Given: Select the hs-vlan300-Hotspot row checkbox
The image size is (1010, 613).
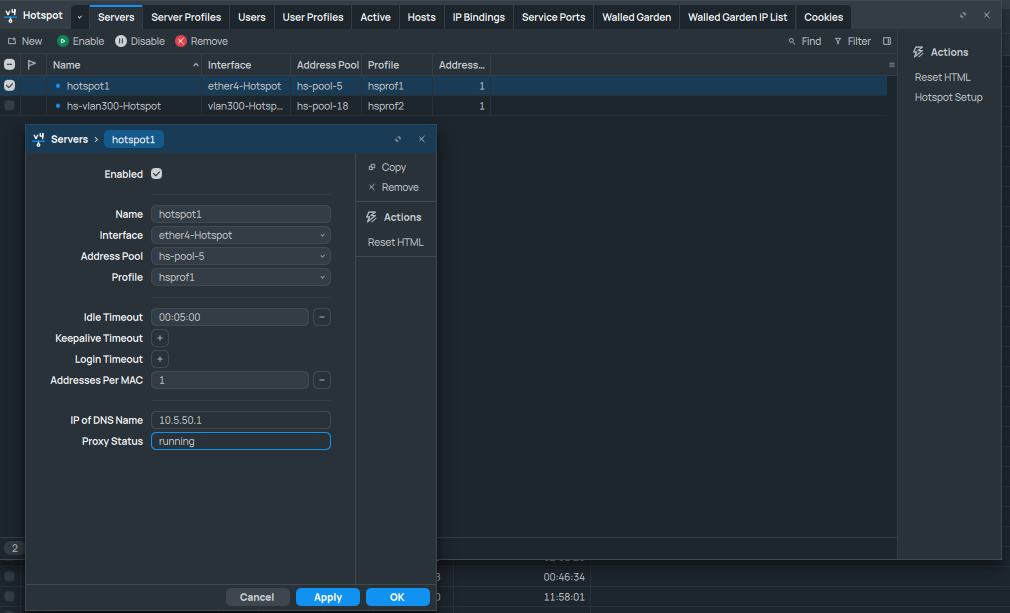Looking at the screenshot, I should (x=10, y=105).
